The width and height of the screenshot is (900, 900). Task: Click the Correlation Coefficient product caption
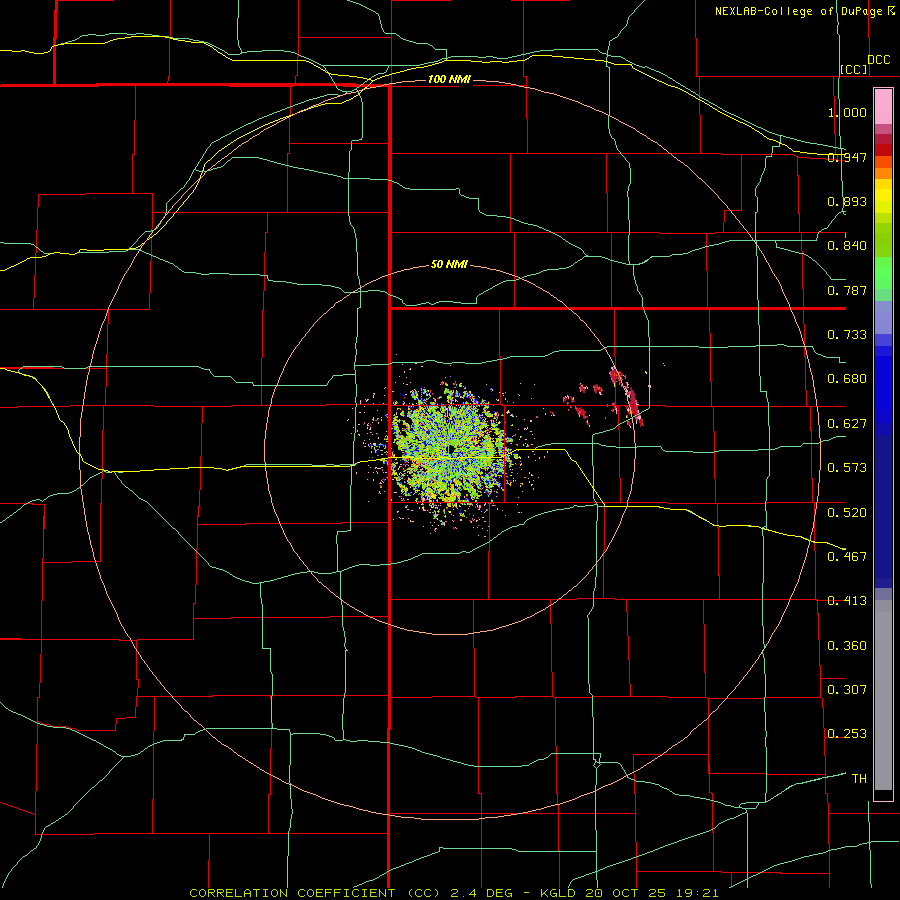pyautogui.click(x=454, y=893)
